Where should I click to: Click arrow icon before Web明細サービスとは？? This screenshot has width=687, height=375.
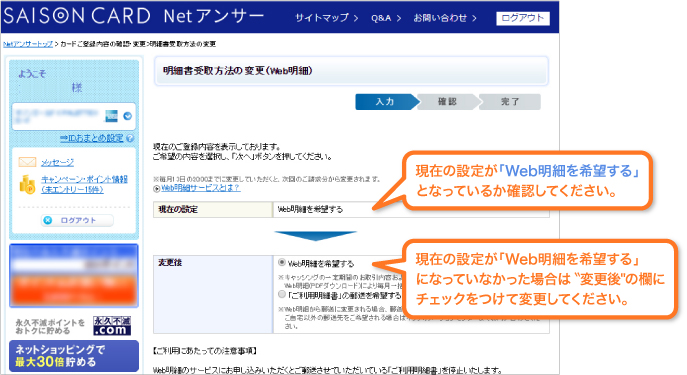click(x=156, y=189)
